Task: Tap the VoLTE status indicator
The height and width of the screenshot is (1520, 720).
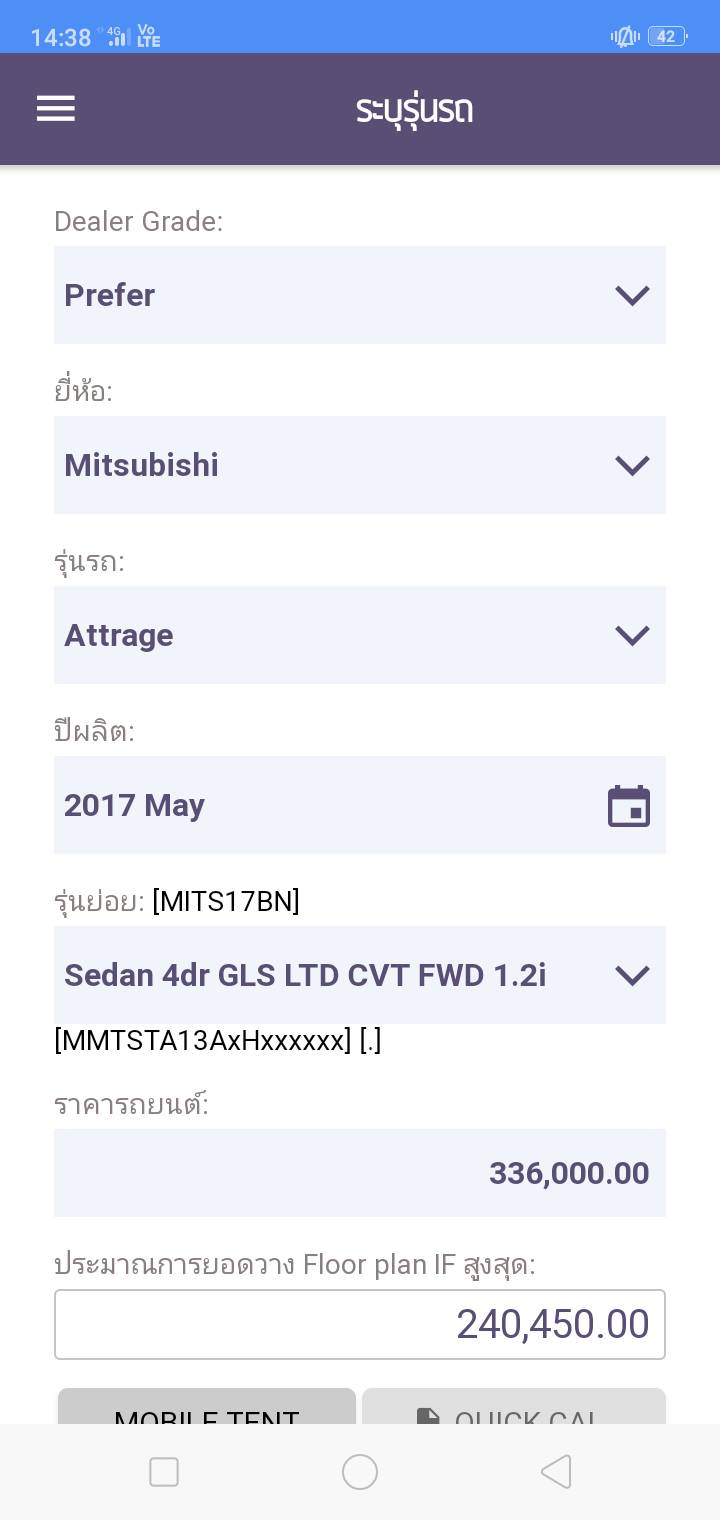Action: 148,37
